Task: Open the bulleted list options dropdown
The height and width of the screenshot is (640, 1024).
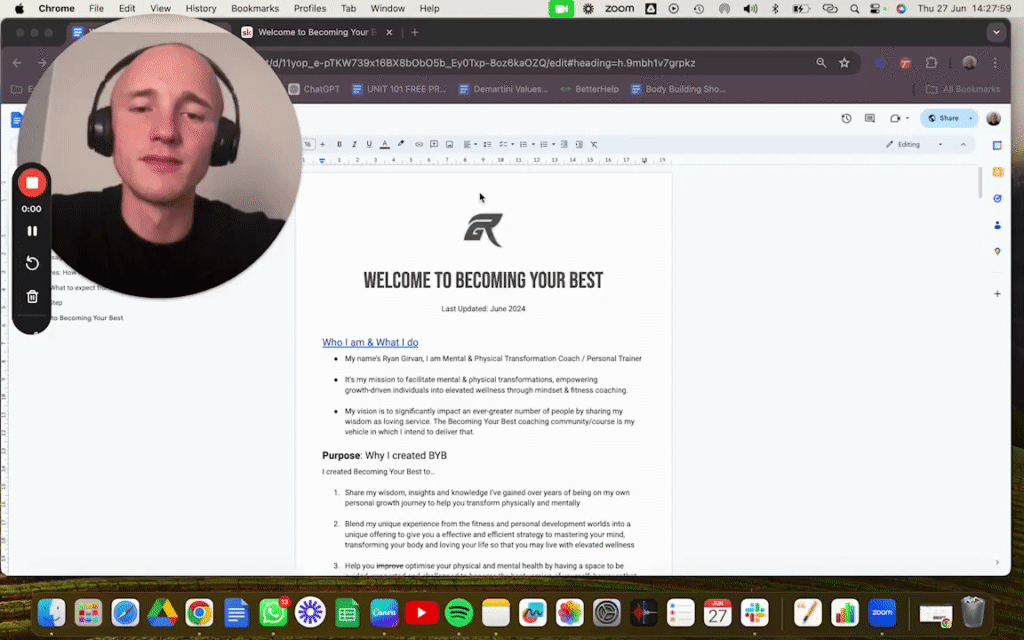Action: click(532, 144)
